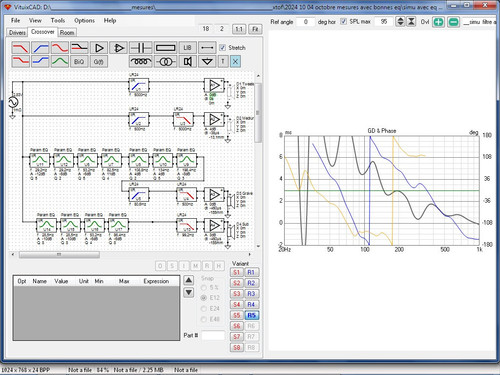Open the Options menu

(84, 20)
